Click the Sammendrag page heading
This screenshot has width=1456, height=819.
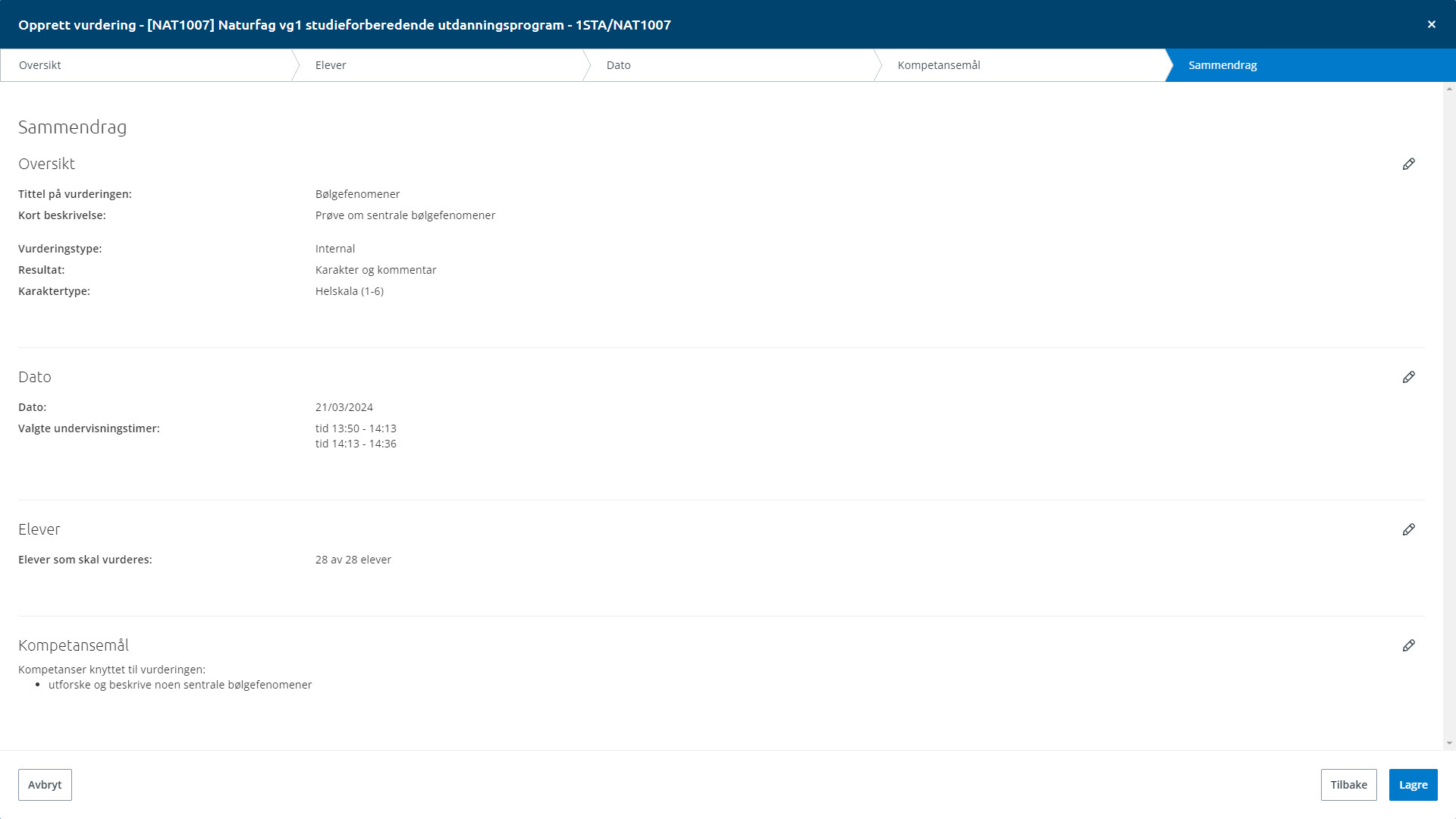click(72, 127)
